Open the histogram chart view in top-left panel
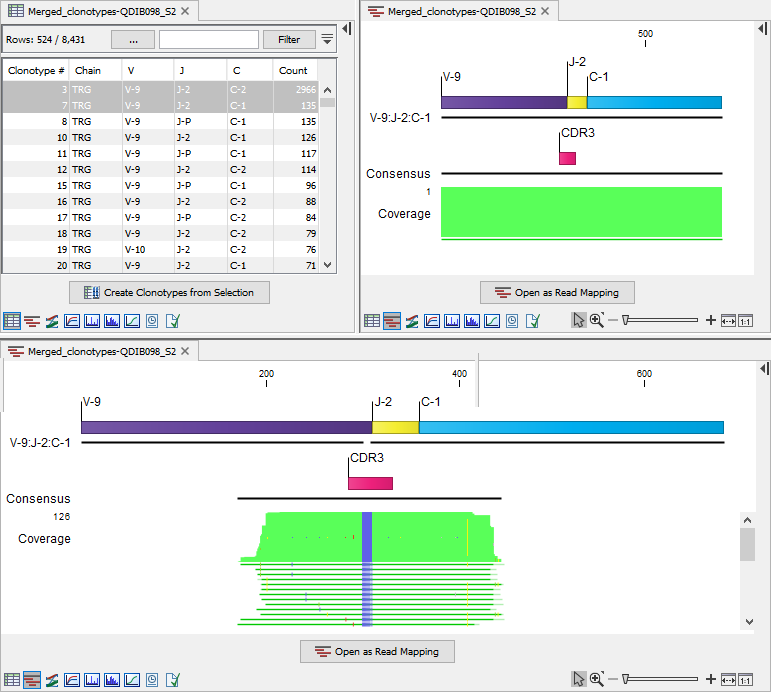The height and width of the screenshot is (692, 771). (x=92, y=321)
